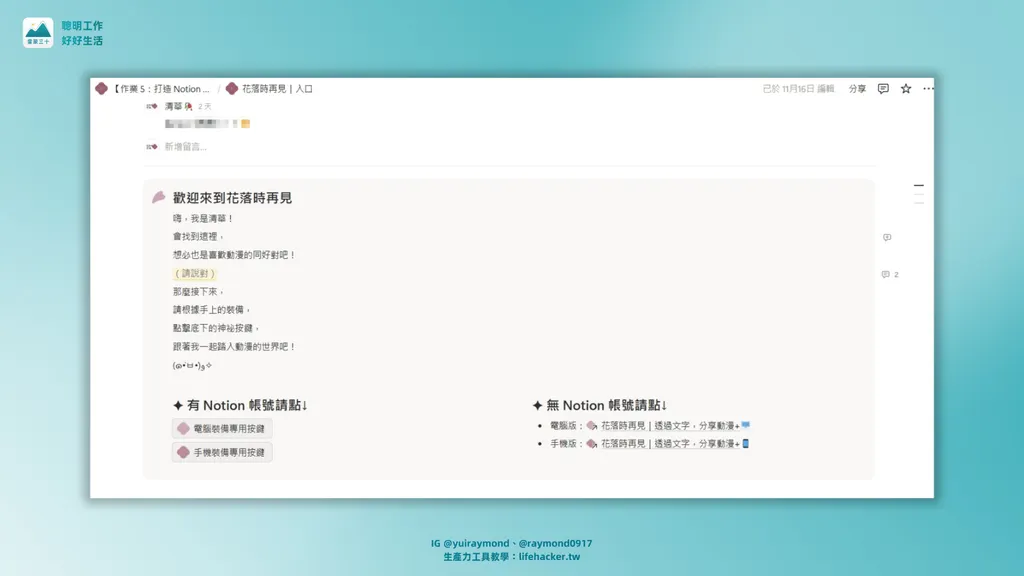Open the three-dot more options menu
The image size is (1024, 576).
[928, 89]
